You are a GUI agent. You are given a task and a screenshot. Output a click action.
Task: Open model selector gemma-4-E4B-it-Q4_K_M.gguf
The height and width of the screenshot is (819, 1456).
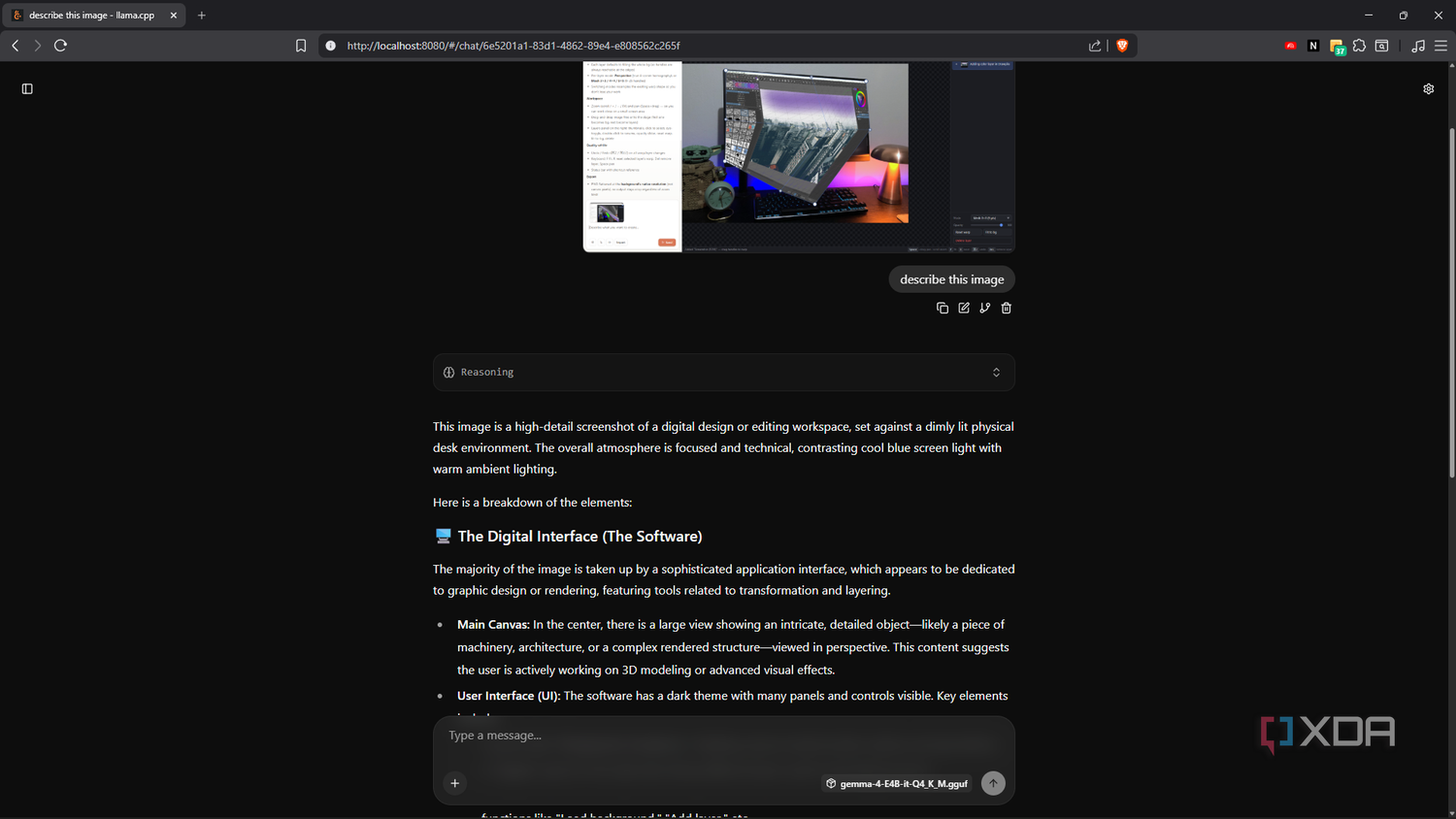[897, 783]
